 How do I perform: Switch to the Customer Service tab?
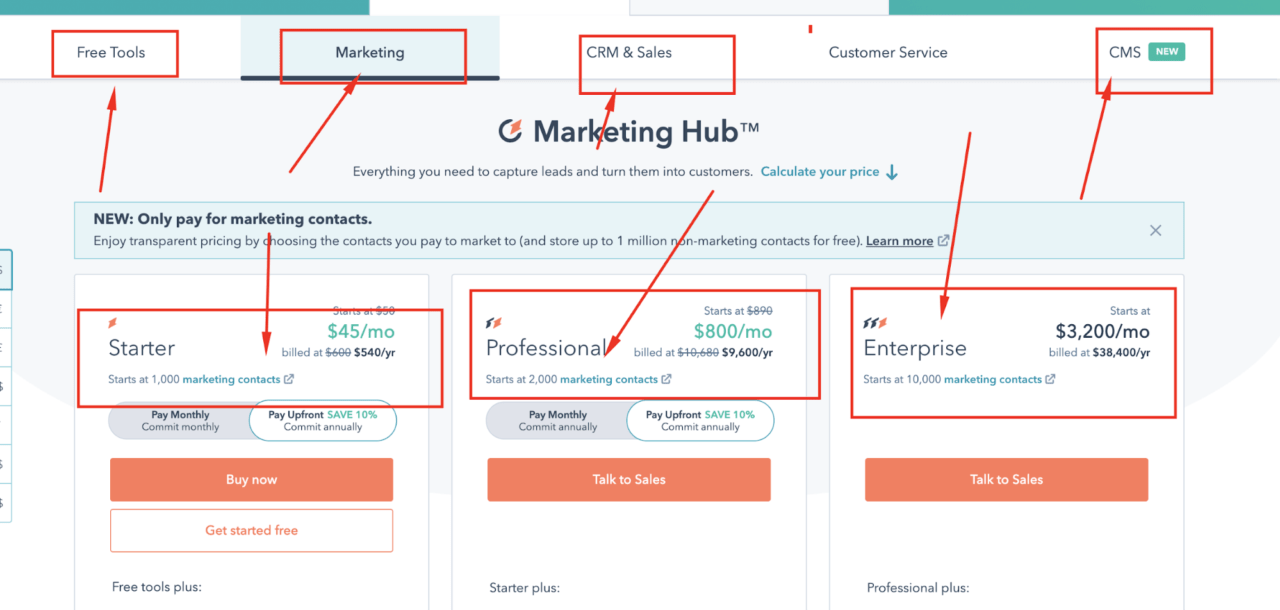888,52
